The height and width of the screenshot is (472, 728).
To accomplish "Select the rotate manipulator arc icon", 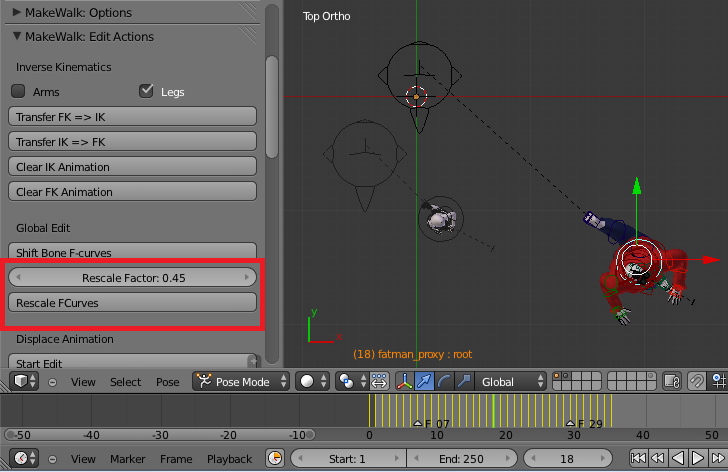I will point(445,381).
